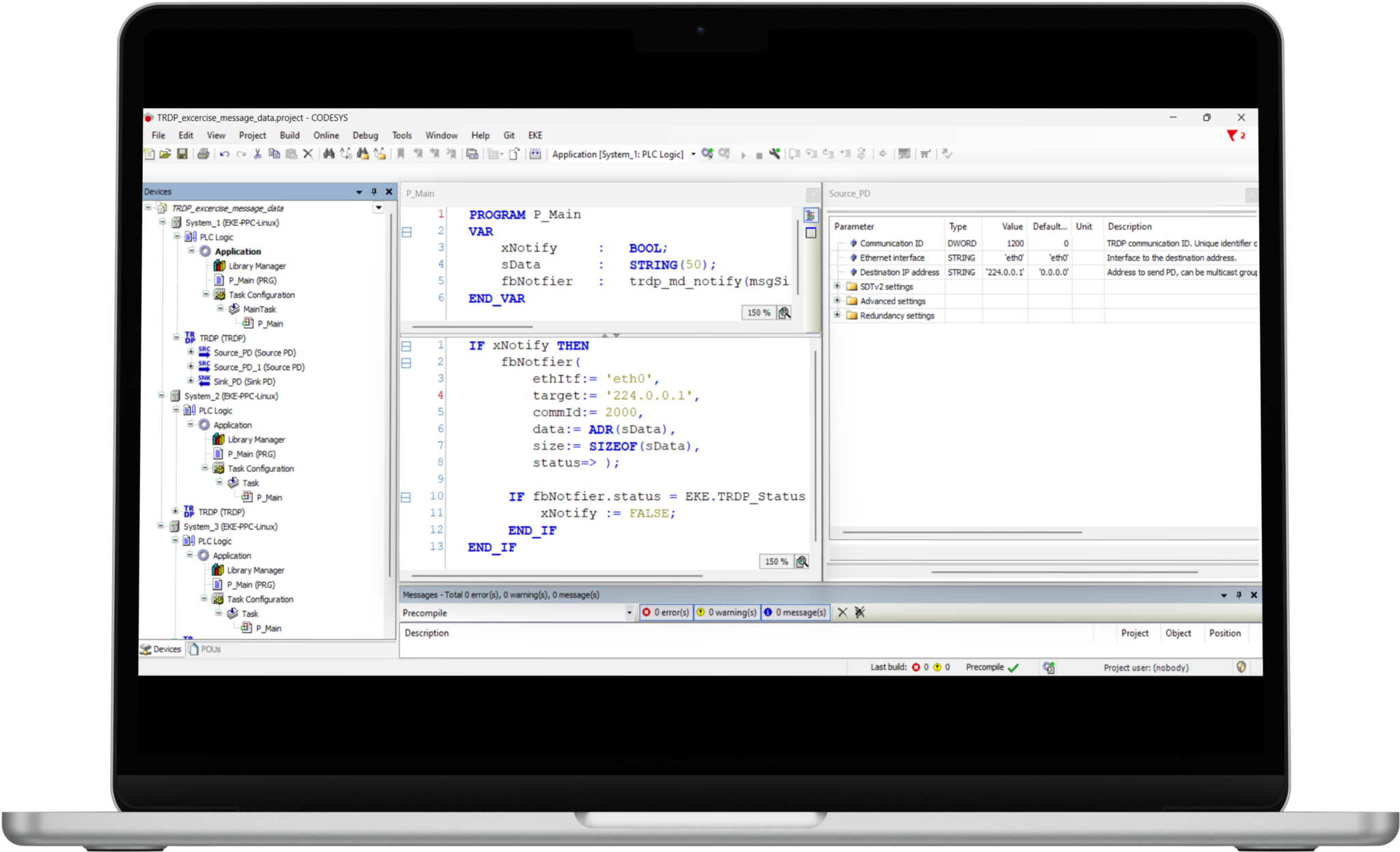Click the Build wrench icon in toolbar
This screenshot has height=852, width=1400.
775,154
